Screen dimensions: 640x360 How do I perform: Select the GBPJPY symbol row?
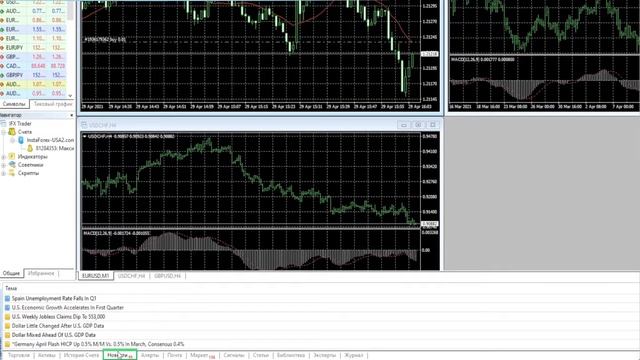(33, 75)
